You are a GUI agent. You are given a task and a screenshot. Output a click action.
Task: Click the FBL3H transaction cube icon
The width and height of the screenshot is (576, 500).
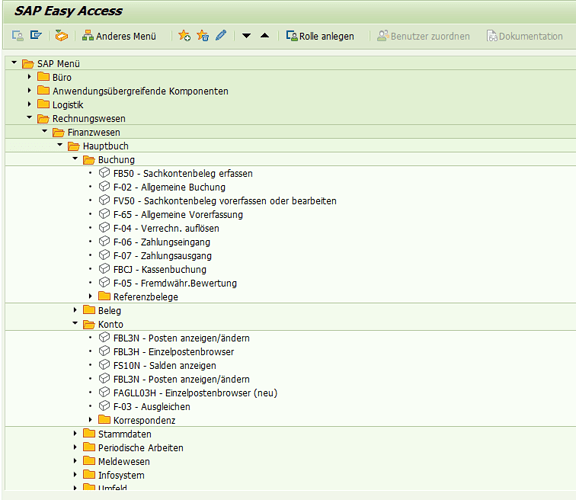[104, 351]
